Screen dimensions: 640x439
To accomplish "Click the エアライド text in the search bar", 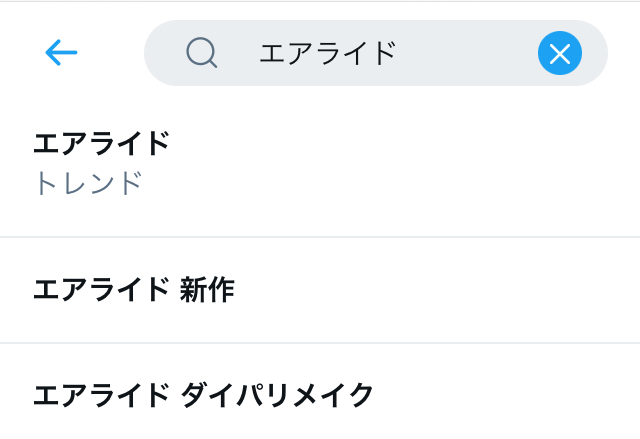I will 328,53.
